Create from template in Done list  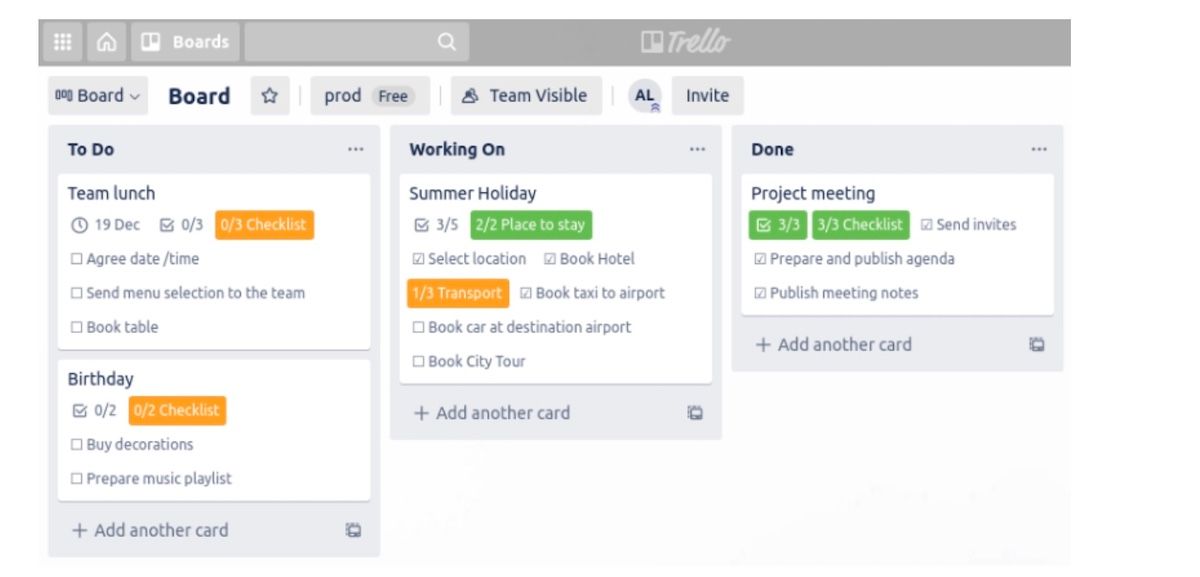(1037, 345)
